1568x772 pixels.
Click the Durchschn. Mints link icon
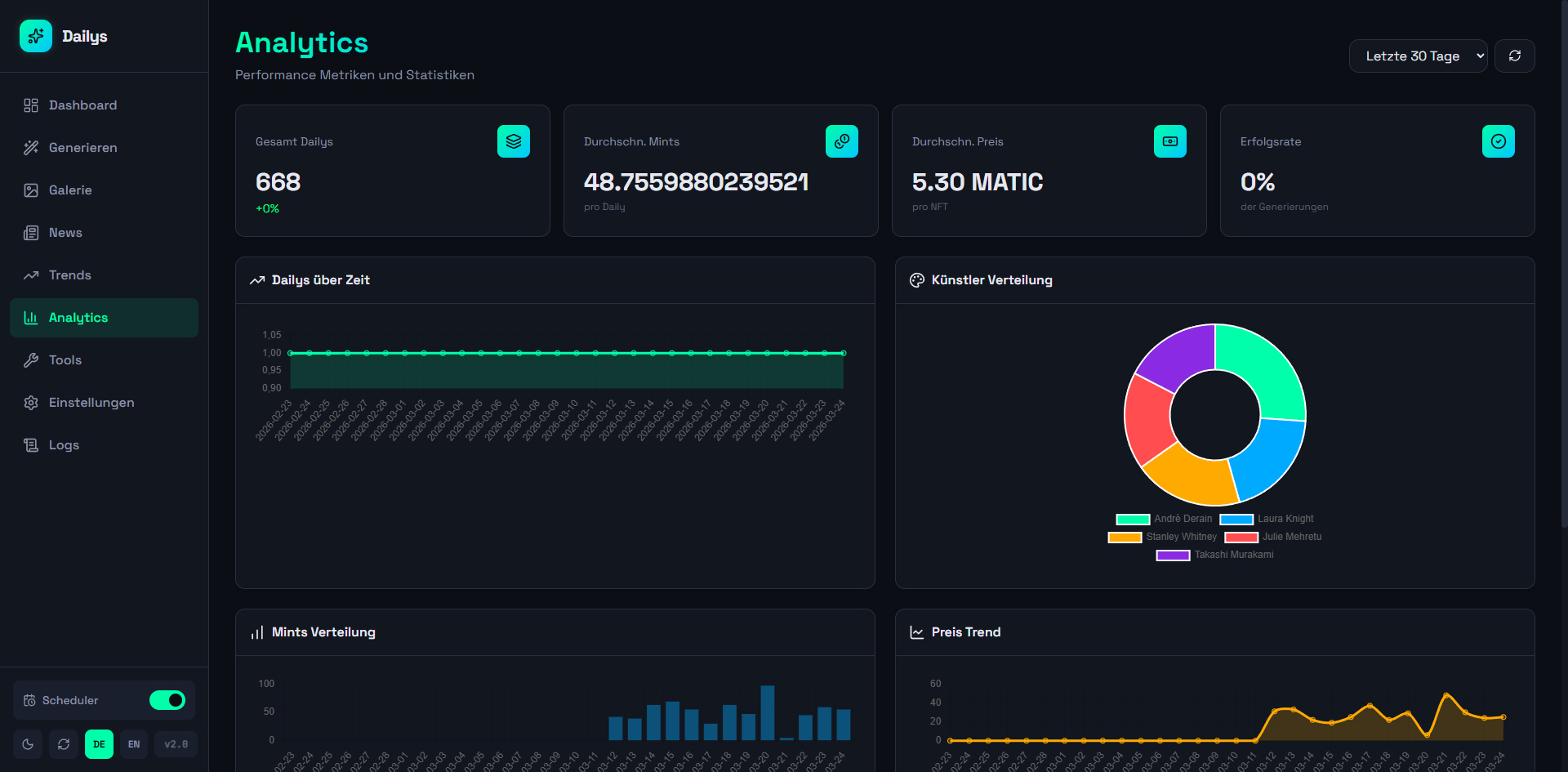[x=841, y=141]
